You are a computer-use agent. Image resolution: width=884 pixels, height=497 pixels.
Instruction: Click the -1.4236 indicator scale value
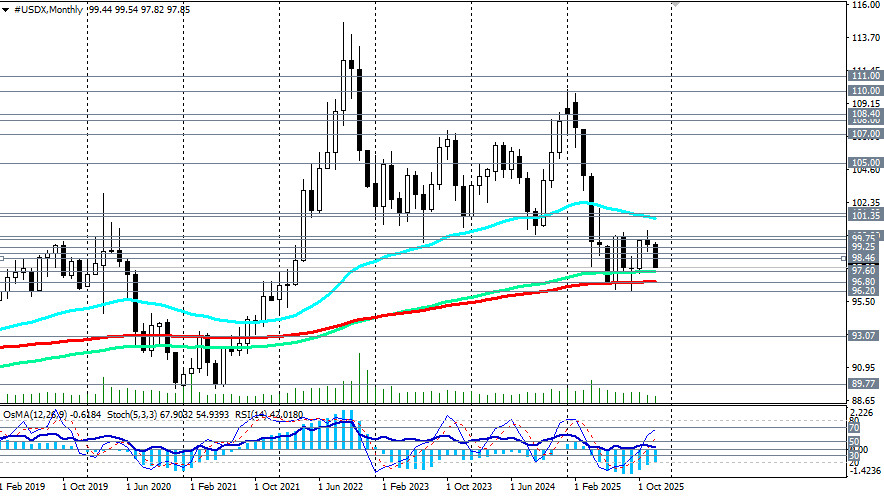(863, 471)
